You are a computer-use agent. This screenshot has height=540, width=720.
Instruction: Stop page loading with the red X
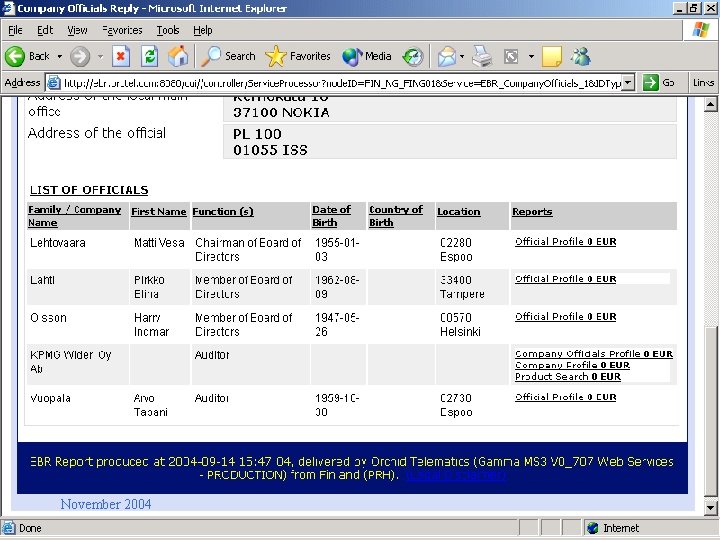point(121,56)
